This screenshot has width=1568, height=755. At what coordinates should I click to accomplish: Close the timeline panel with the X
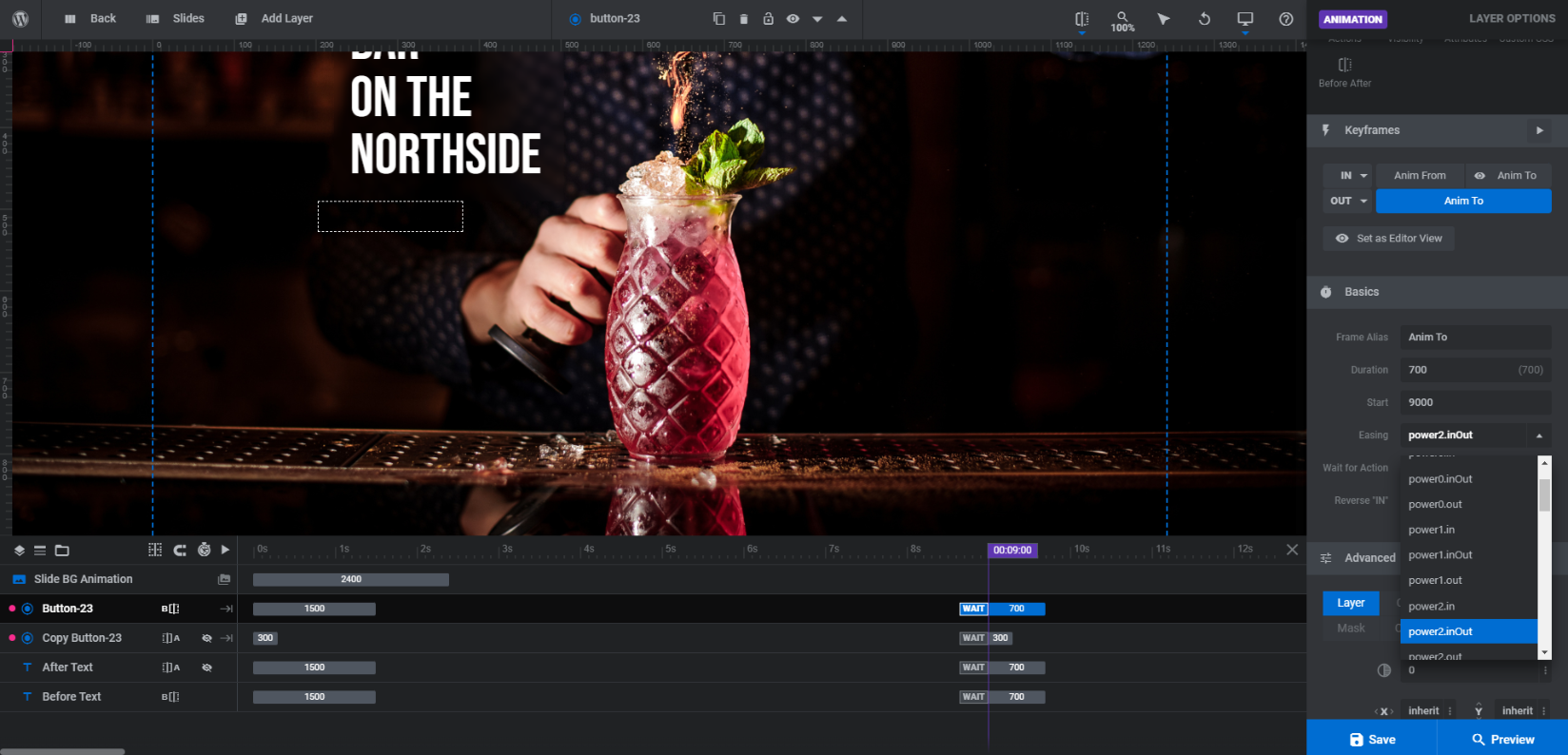pyautogui.click(x=1292, y=550)
